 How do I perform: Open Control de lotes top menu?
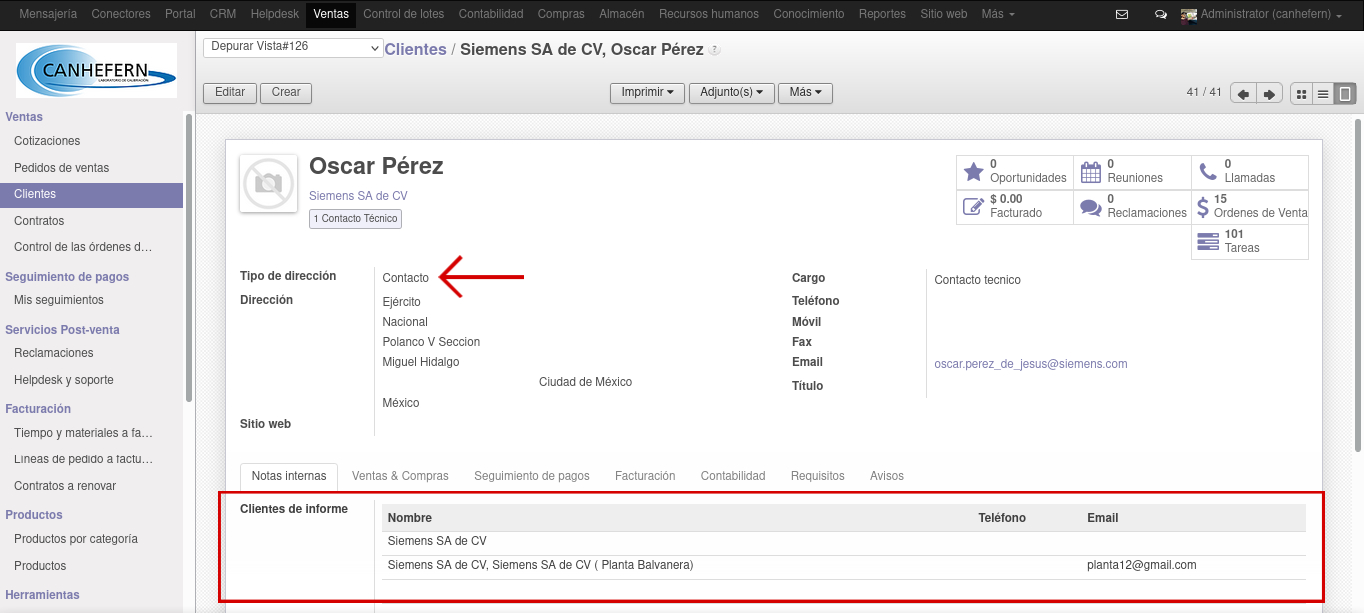403,14
